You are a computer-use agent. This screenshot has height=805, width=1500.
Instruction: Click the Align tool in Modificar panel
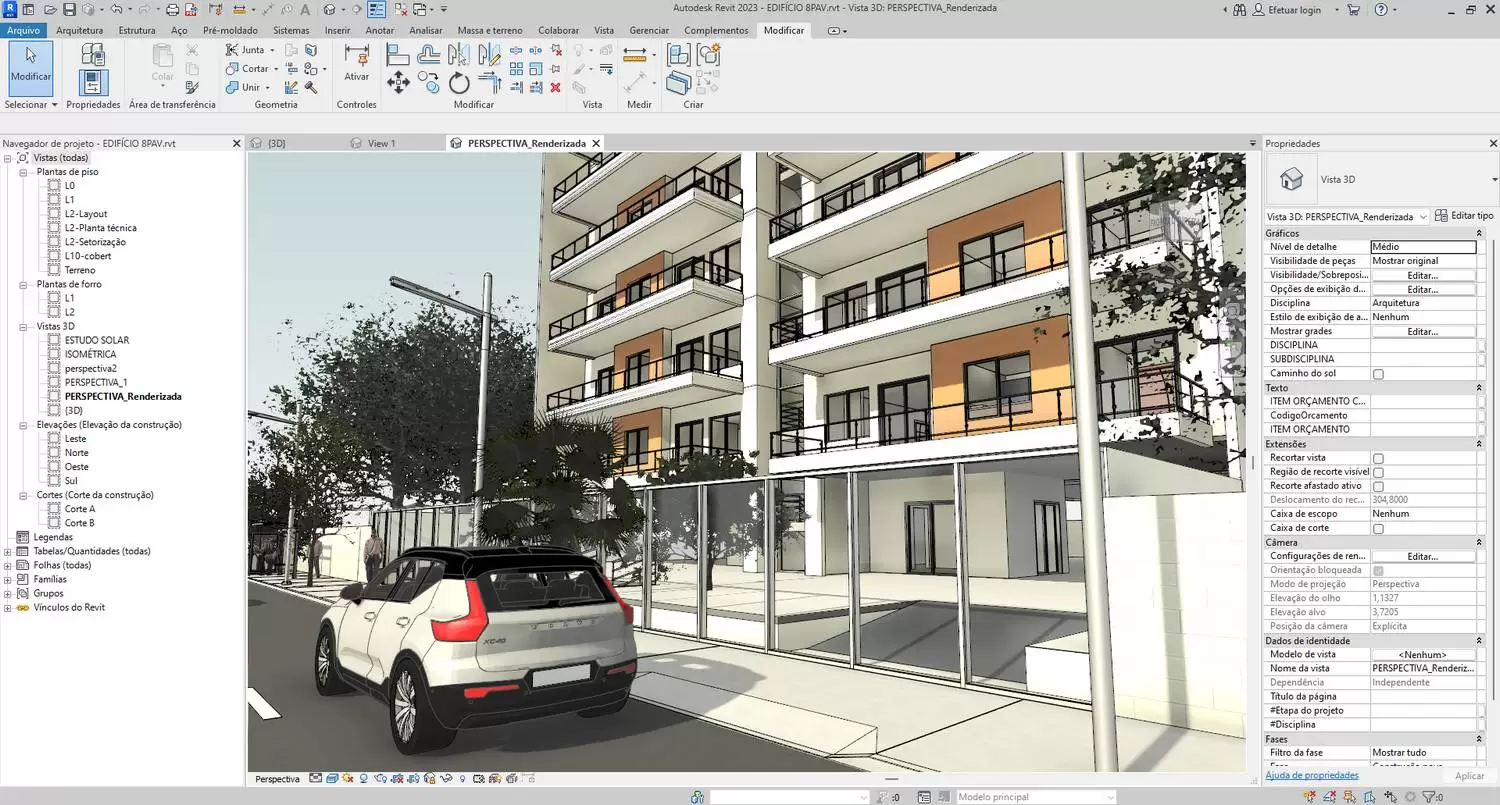pyautogui.click(x=397, y=54)
